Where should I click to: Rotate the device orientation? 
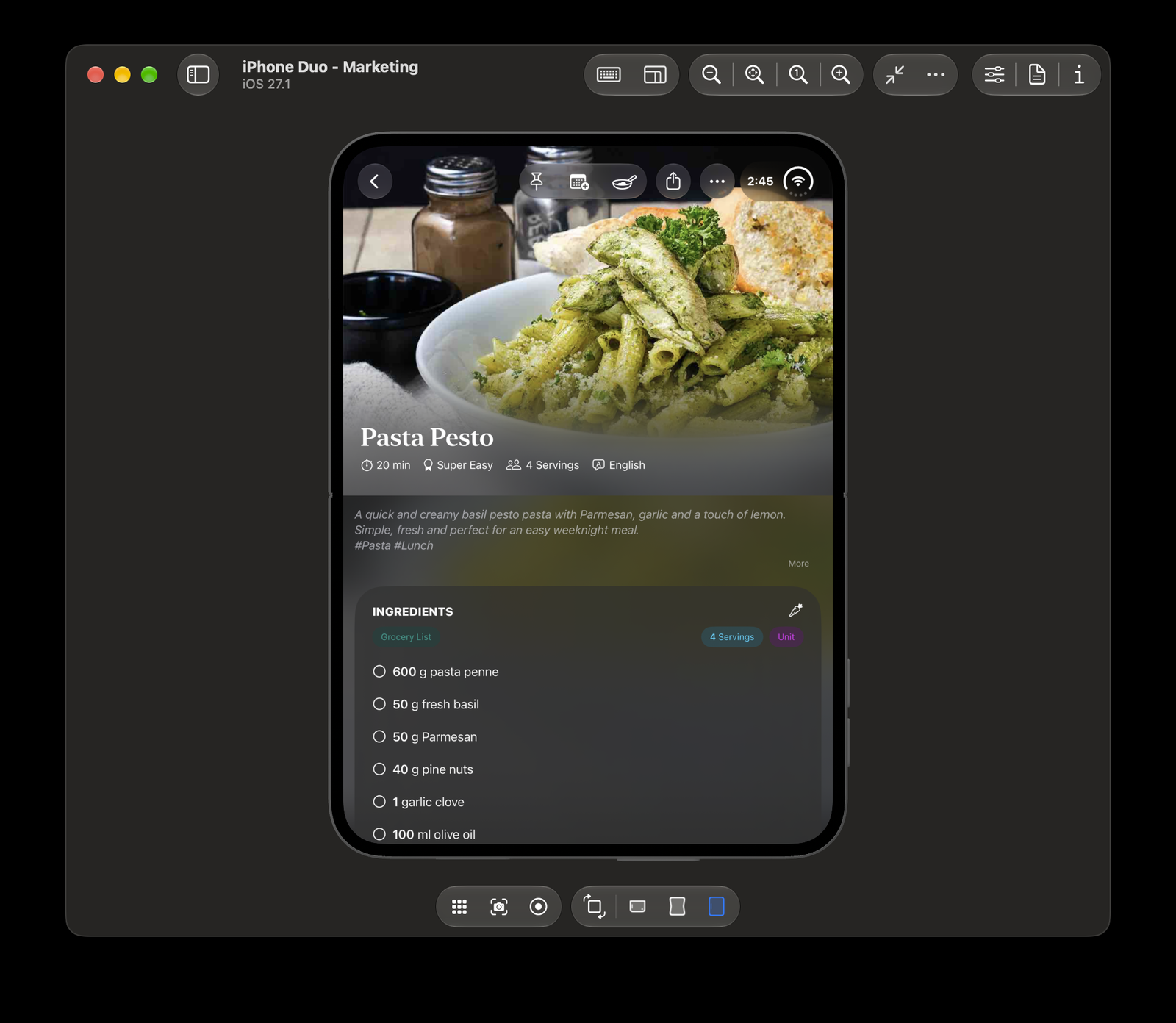click(x=594, y=907)
